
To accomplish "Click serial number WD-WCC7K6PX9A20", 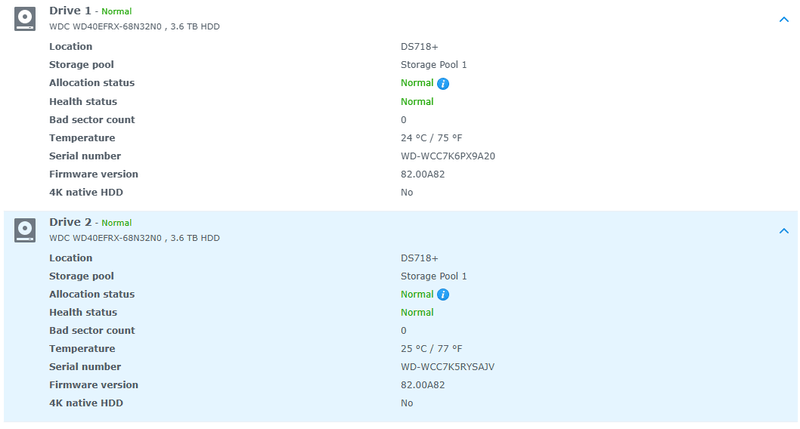I will pyautogui.click(x=448, y=156).
